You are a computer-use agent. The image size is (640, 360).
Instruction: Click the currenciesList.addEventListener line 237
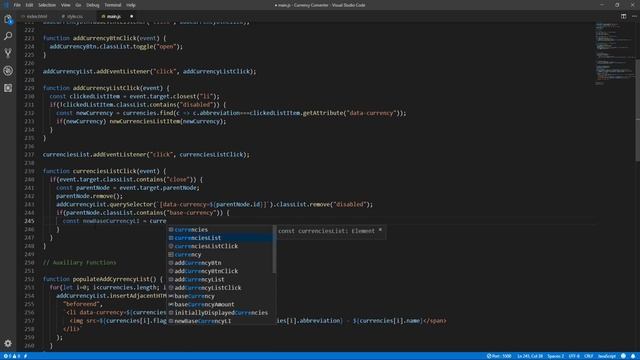(x=146, y=155)
